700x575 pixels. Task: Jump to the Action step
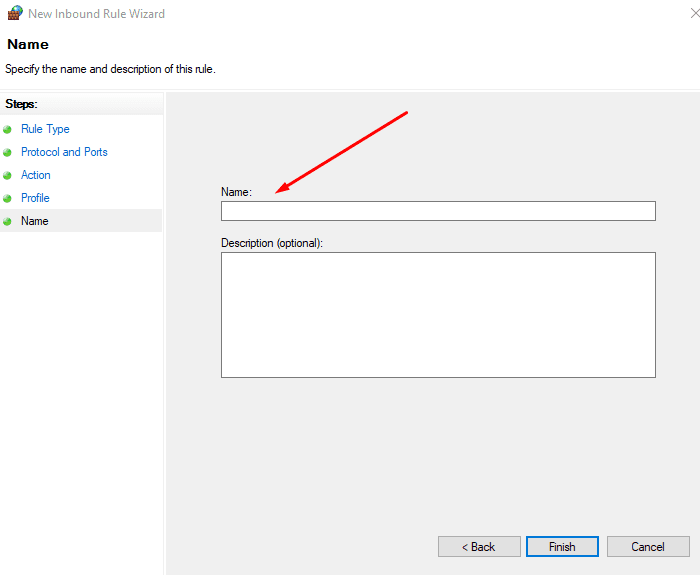coord(36,175)
